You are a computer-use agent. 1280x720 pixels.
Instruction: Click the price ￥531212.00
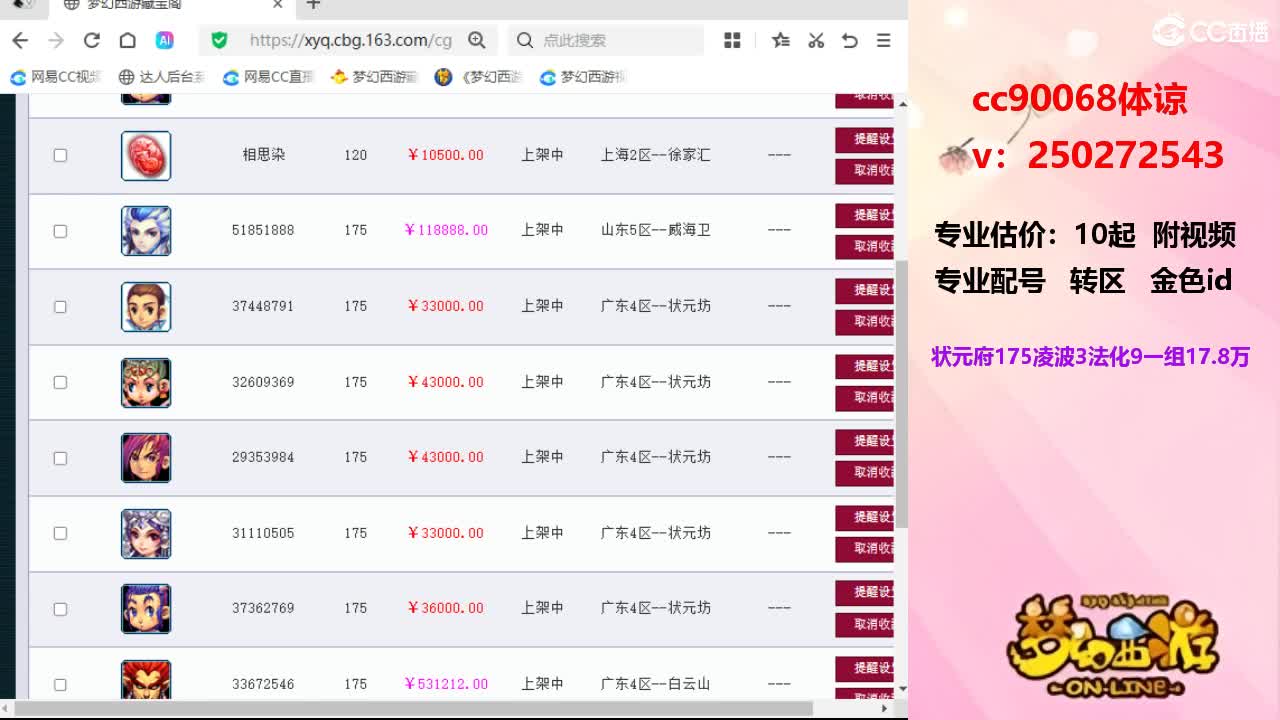446,684
